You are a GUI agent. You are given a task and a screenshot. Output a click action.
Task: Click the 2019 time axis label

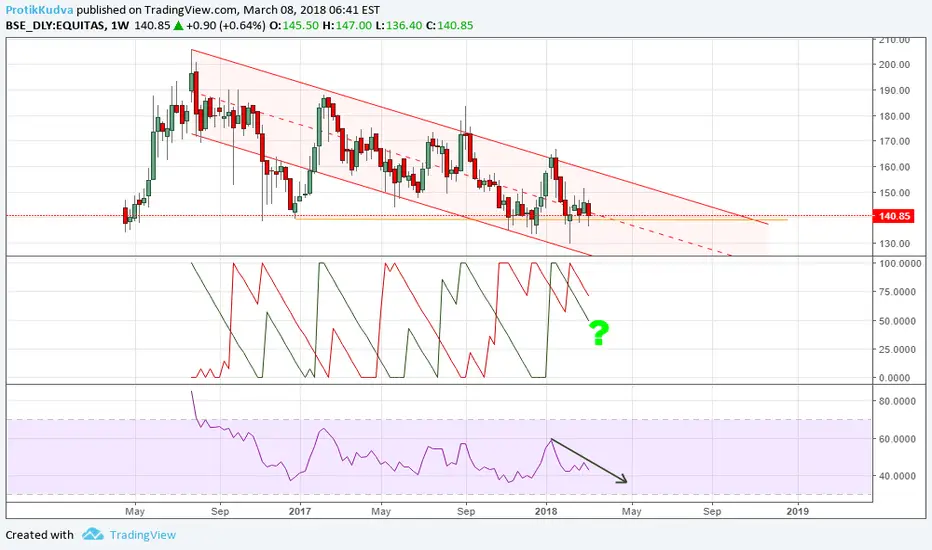coord(797,511)
